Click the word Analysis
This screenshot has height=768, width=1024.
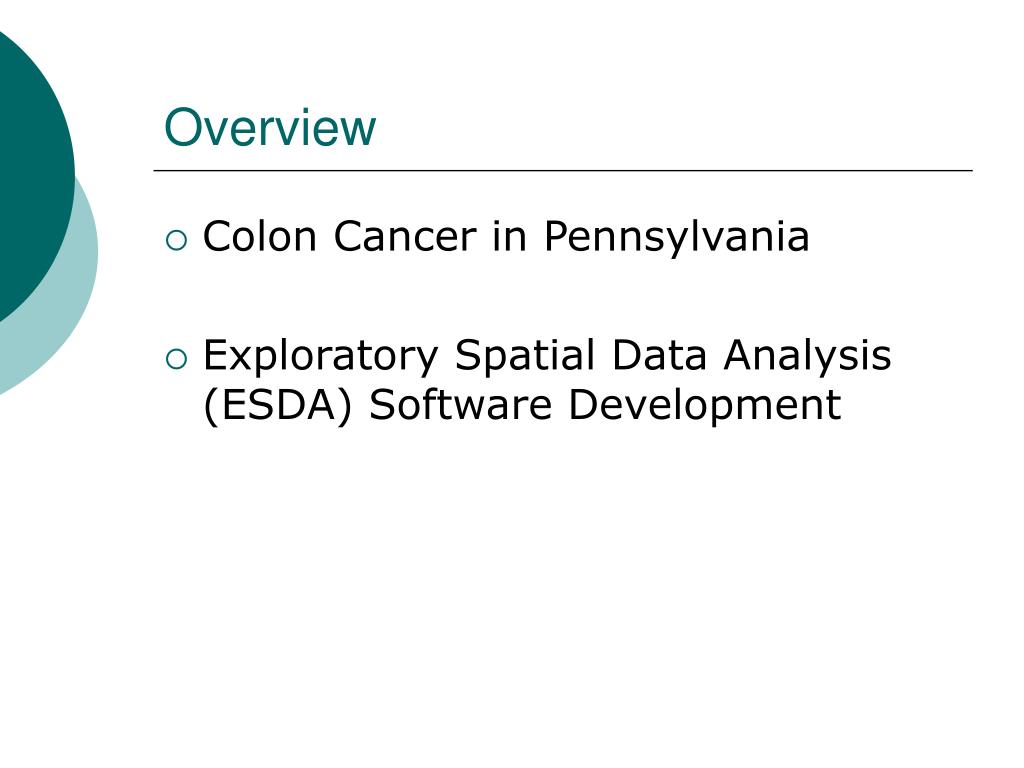(807, 357)
